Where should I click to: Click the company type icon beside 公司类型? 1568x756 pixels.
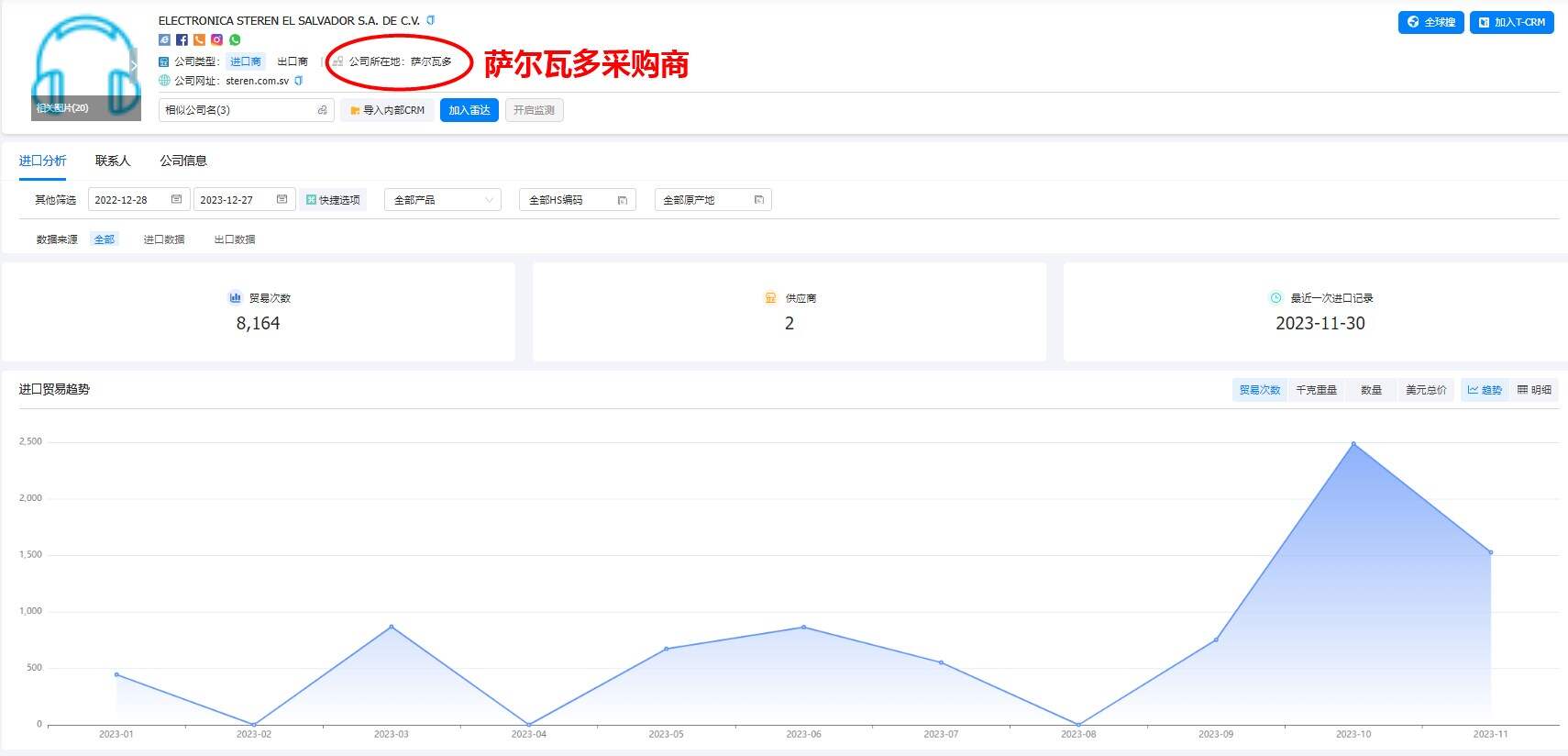click(164, 61)
